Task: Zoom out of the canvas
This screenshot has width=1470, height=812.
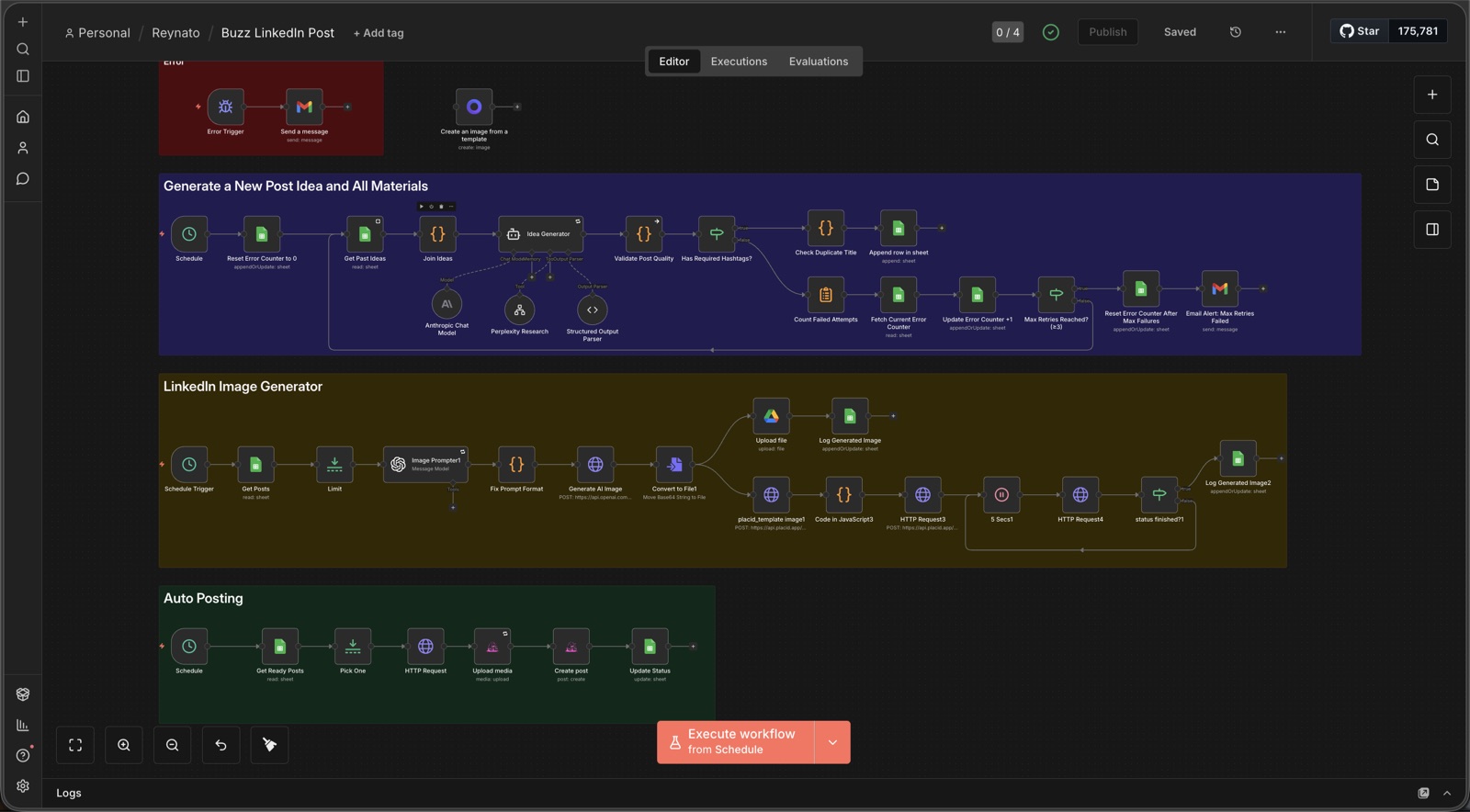Action: click(173, 745)
